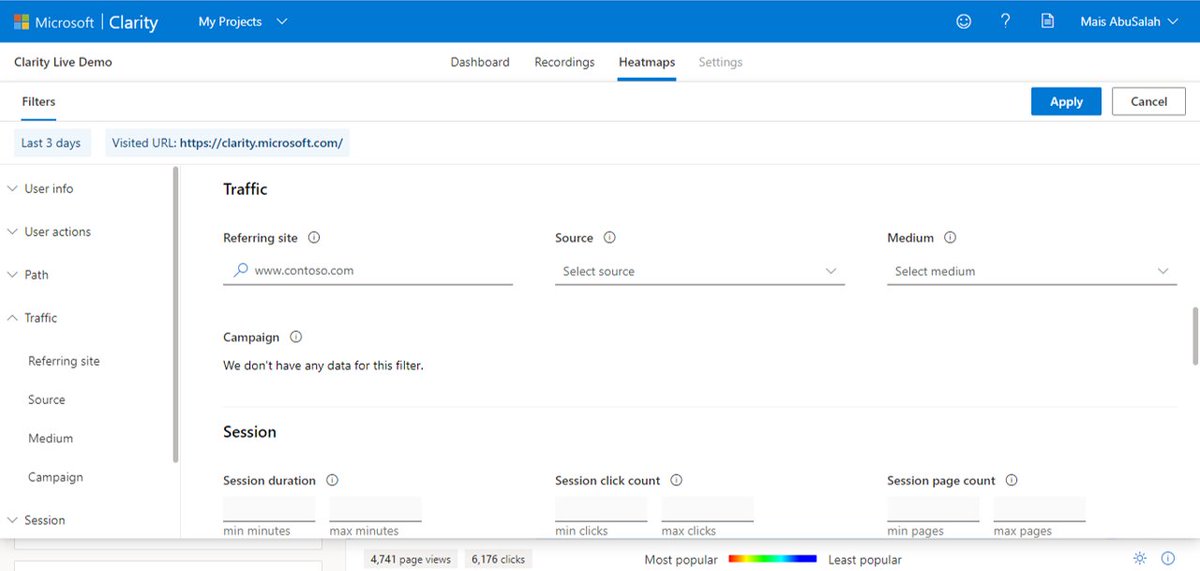The width and height of the screenshot is (1200, 571).
Task: Click info icon next to Session click count
Action: (676, 480)
